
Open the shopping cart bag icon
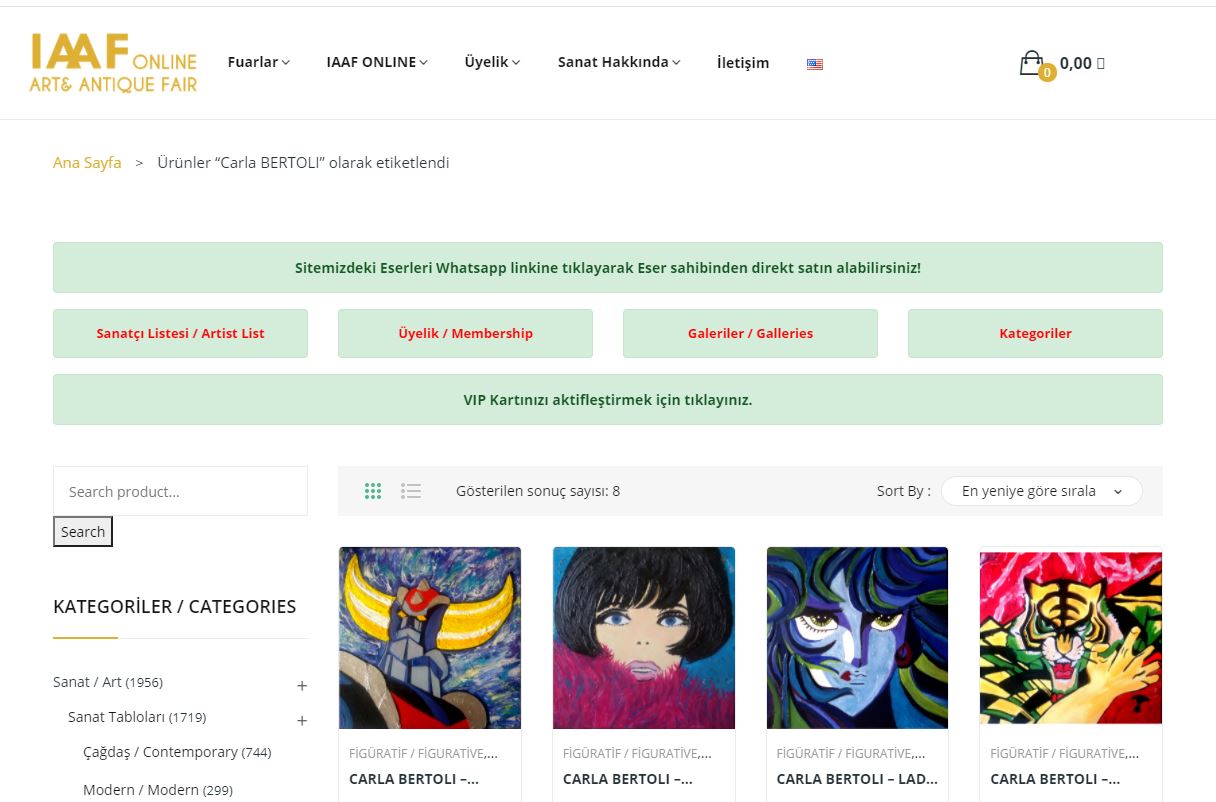pyautogui.click(x=1031, y=63)
